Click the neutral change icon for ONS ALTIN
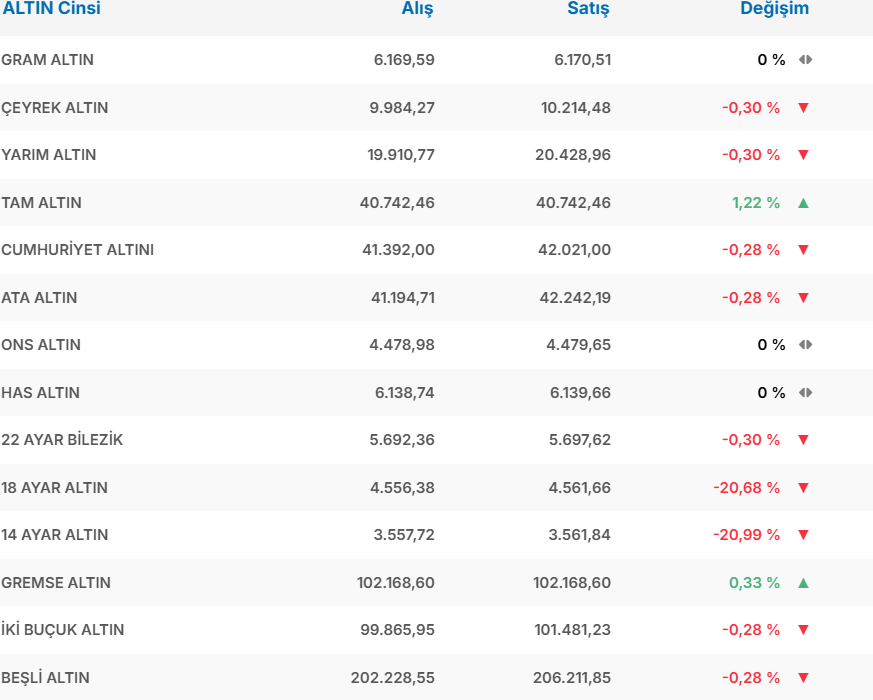 (x=805, y=345)
